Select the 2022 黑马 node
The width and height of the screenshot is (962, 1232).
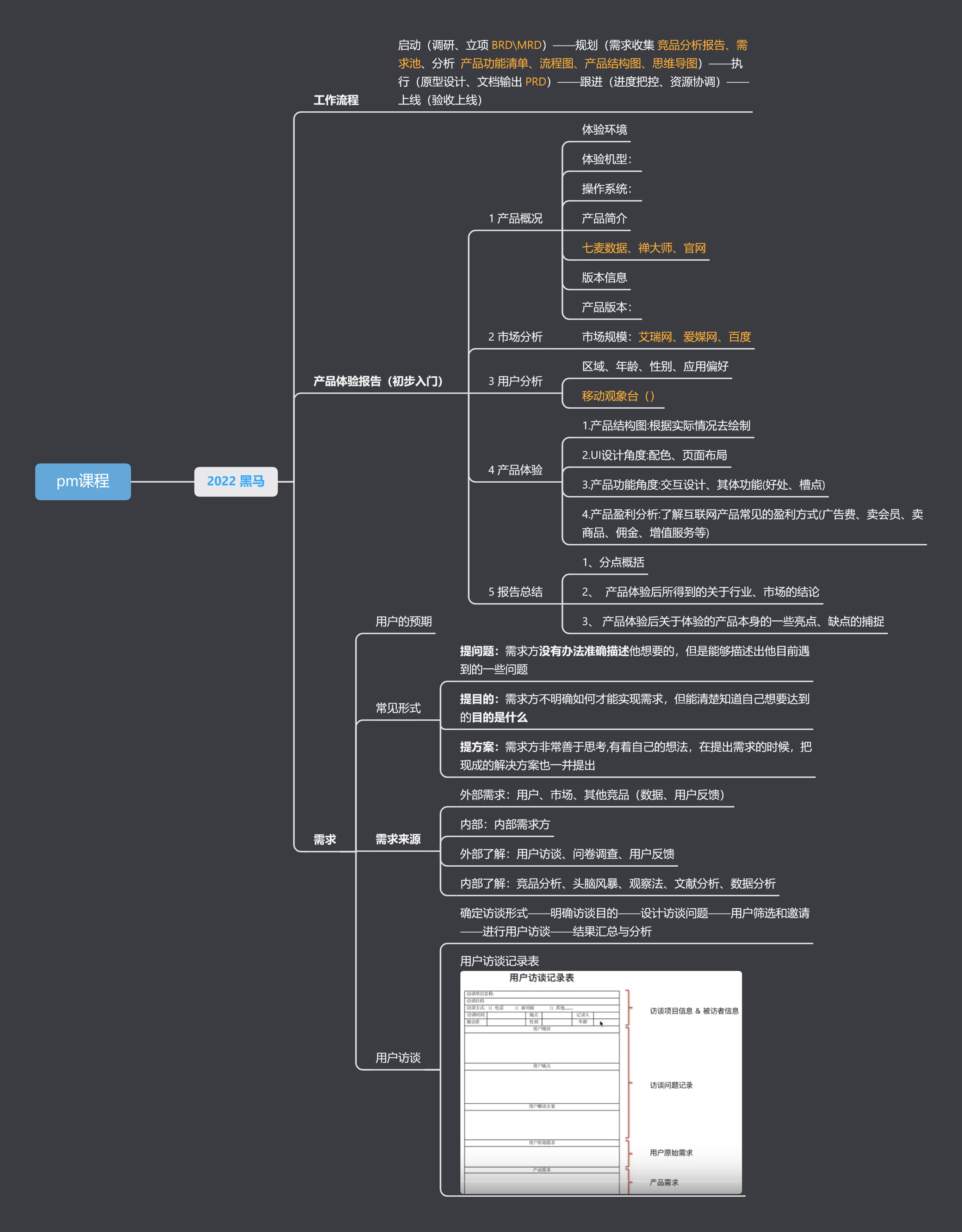(x=236, y=481)
